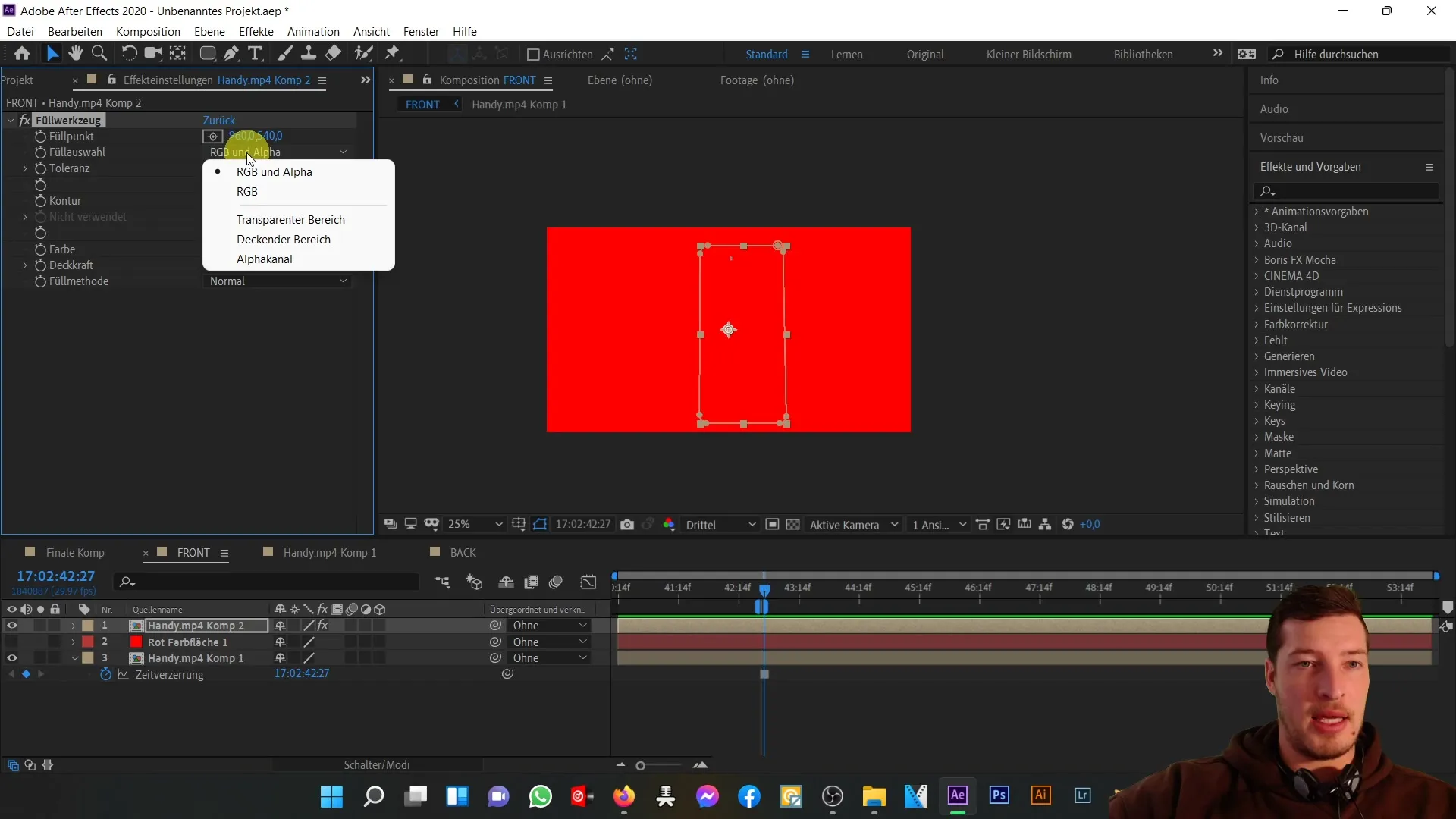Click the timeline marker at current time

click(765, 588)
